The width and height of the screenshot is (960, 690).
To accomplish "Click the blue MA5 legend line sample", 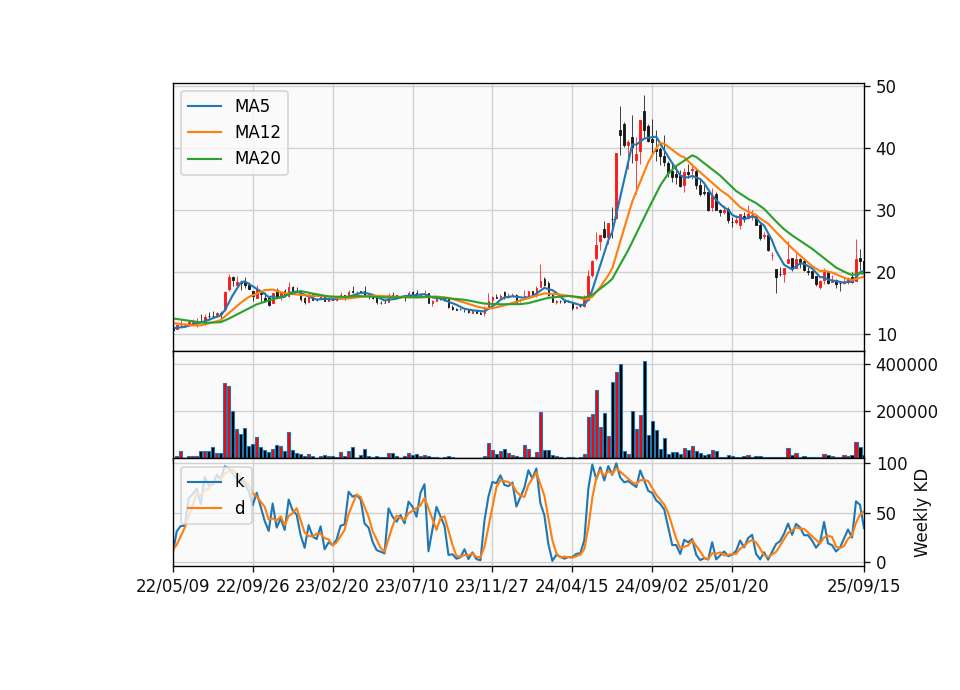I will pos(204,106).
